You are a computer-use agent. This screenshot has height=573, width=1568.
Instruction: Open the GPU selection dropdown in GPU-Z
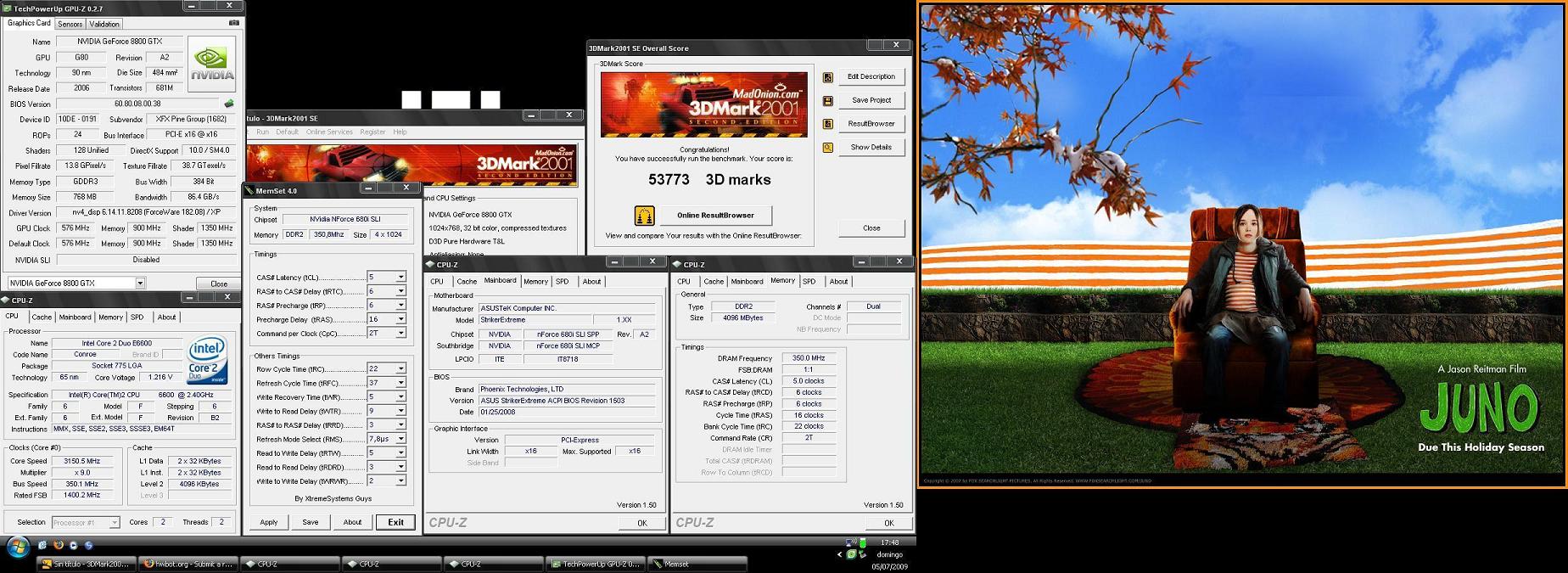(x=140, y=284)
